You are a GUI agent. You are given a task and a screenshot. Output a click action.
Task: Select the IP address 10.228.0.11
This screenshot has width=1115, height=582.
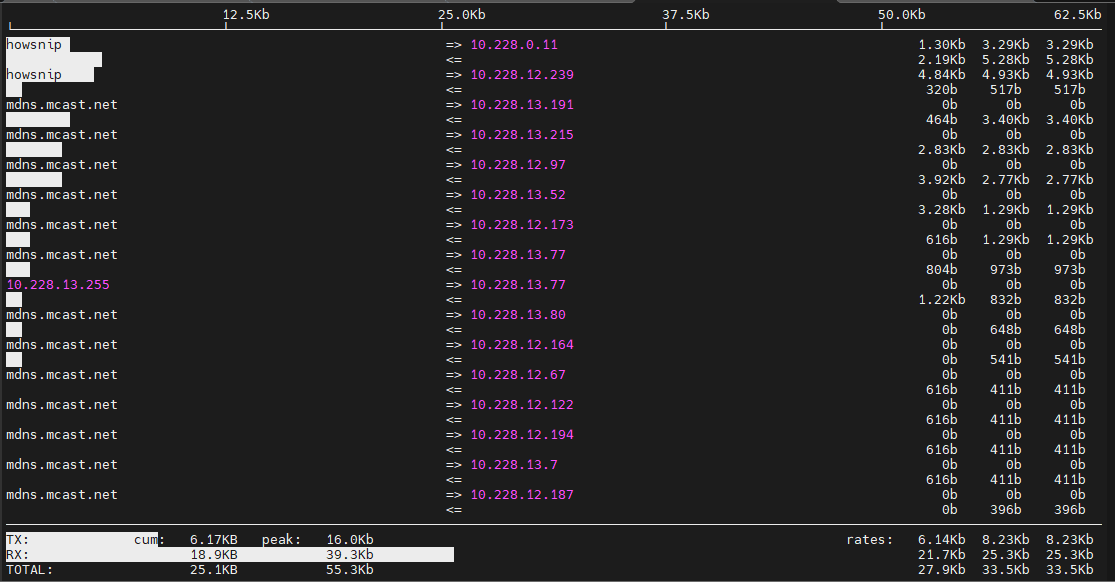tap(514, 45)
